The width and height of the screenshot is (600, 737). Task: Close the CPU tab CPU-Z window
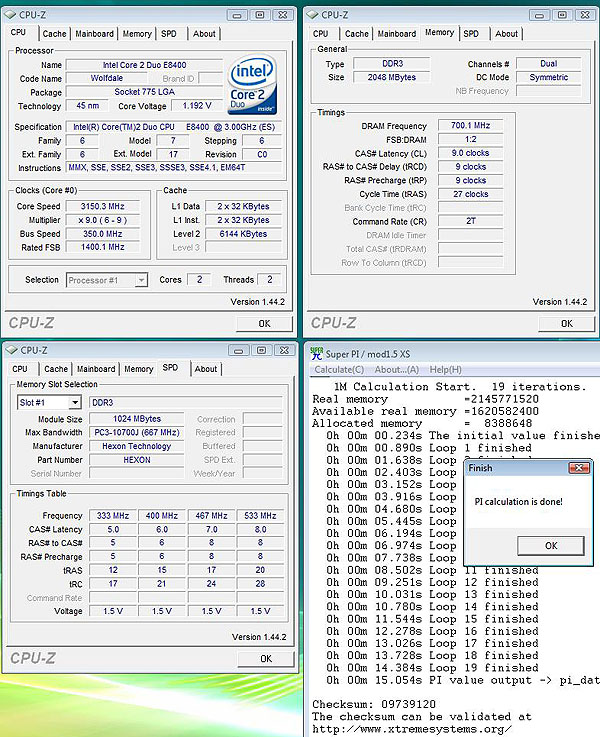pyautogui.click(x=283, y=15)
